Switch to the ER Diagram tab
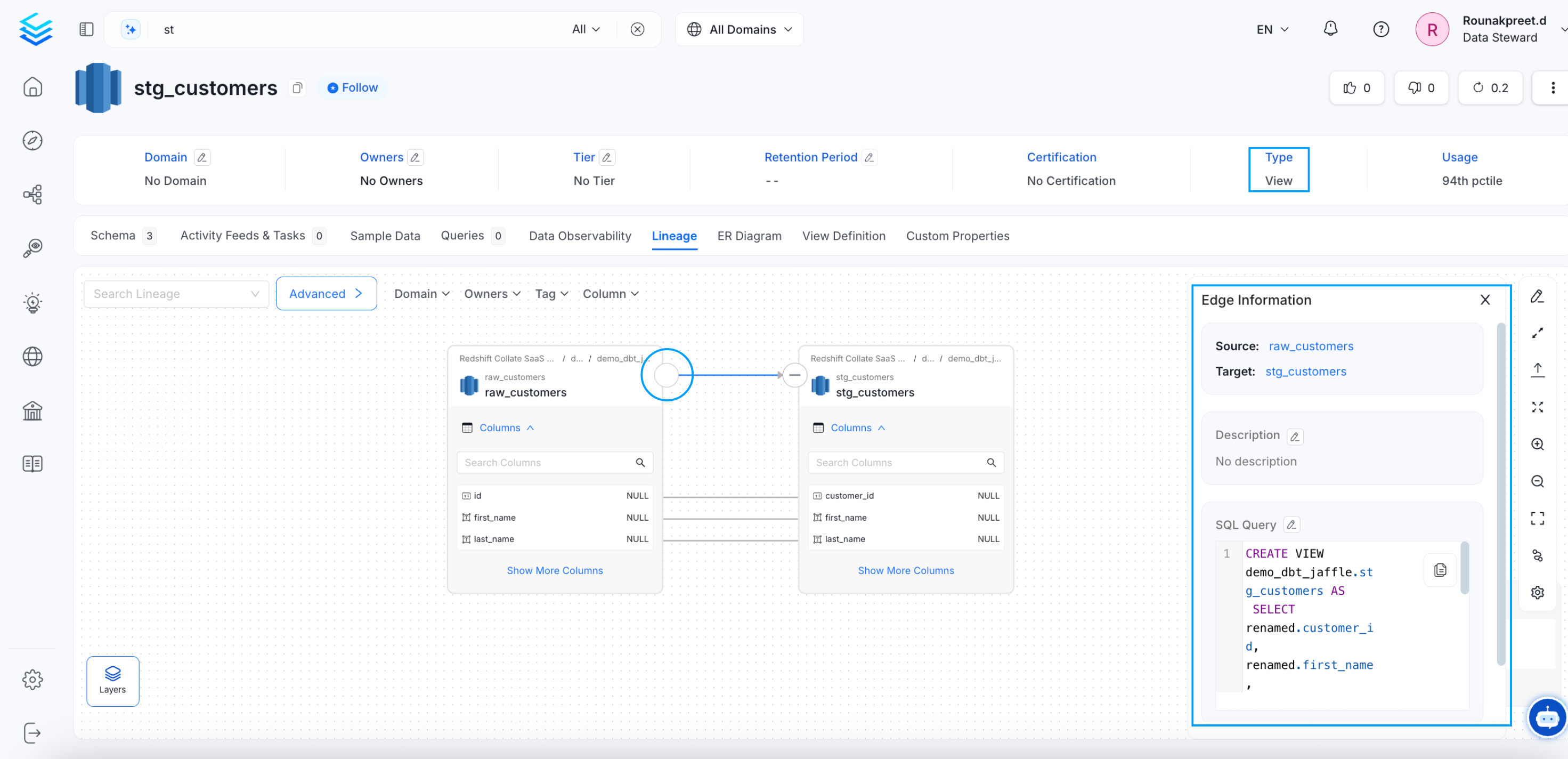The width and height of the screenshot is (1568, 759). pos(749,236)
